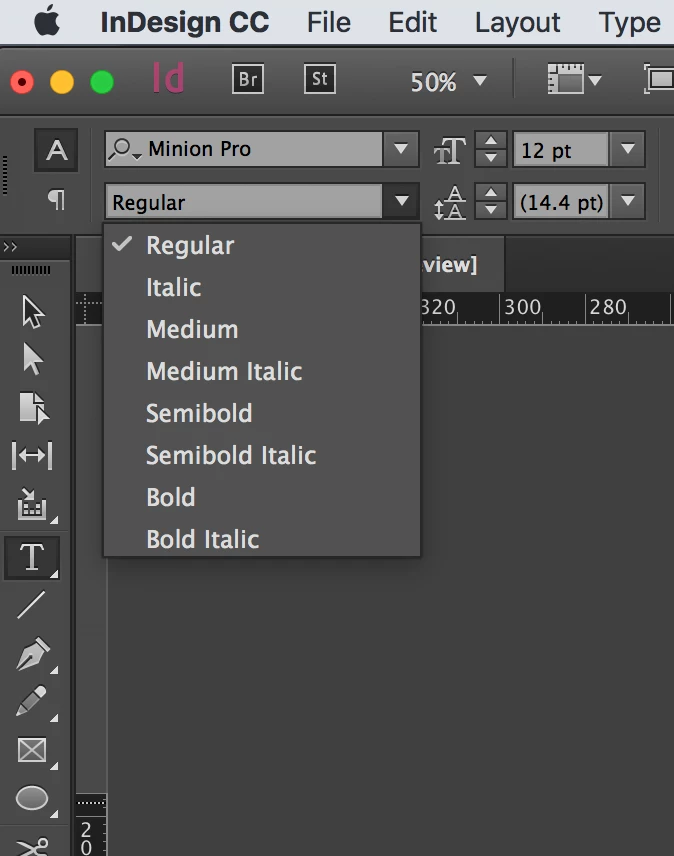674x856 pixels.
Task: Click the 12 pt font size field
Action: (x=560, y=150)
